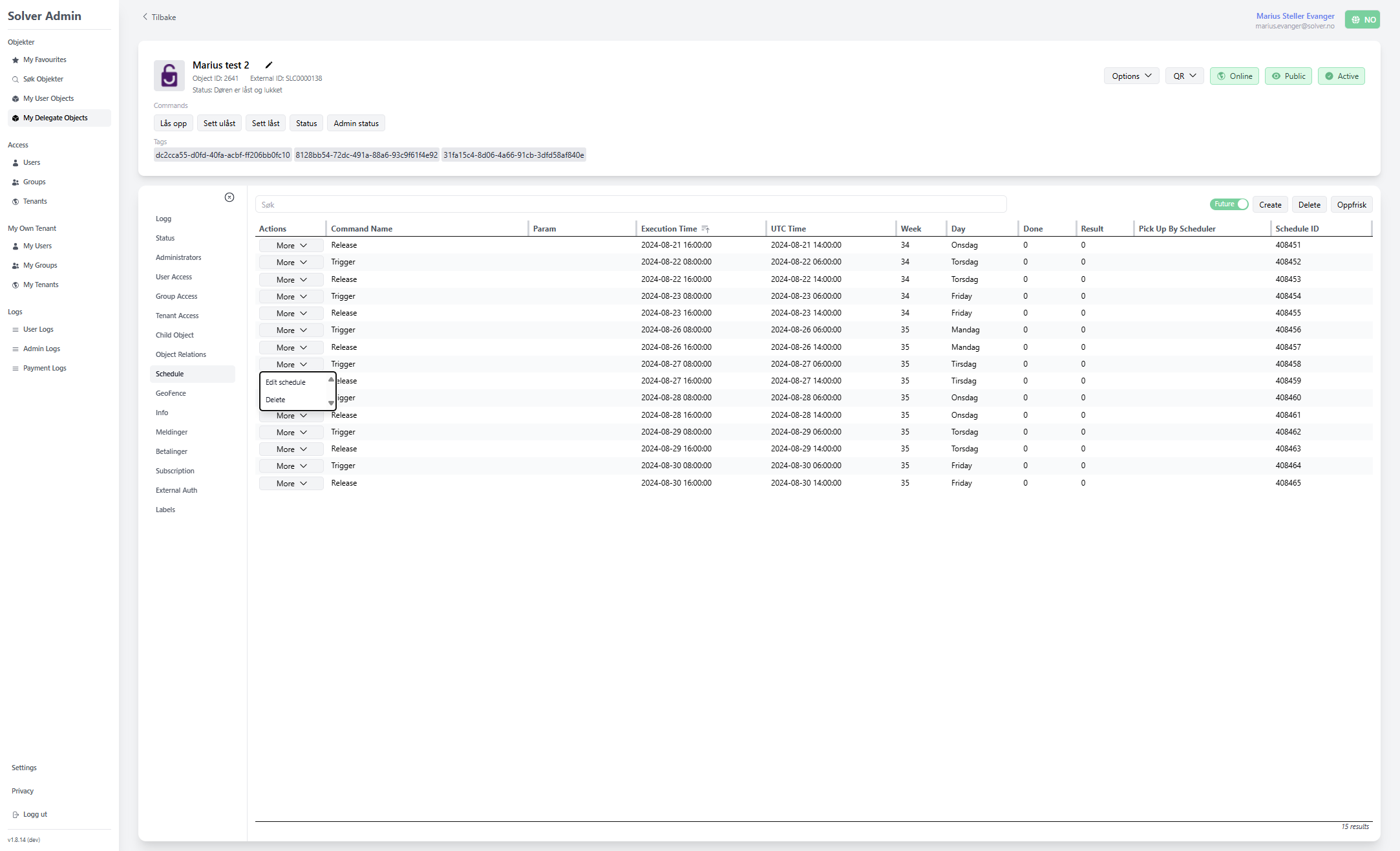This screenshot has height=851, width=1400.
Task: Click the Create schedule button
Action: pyautogui.click(x=1270, y=205)
